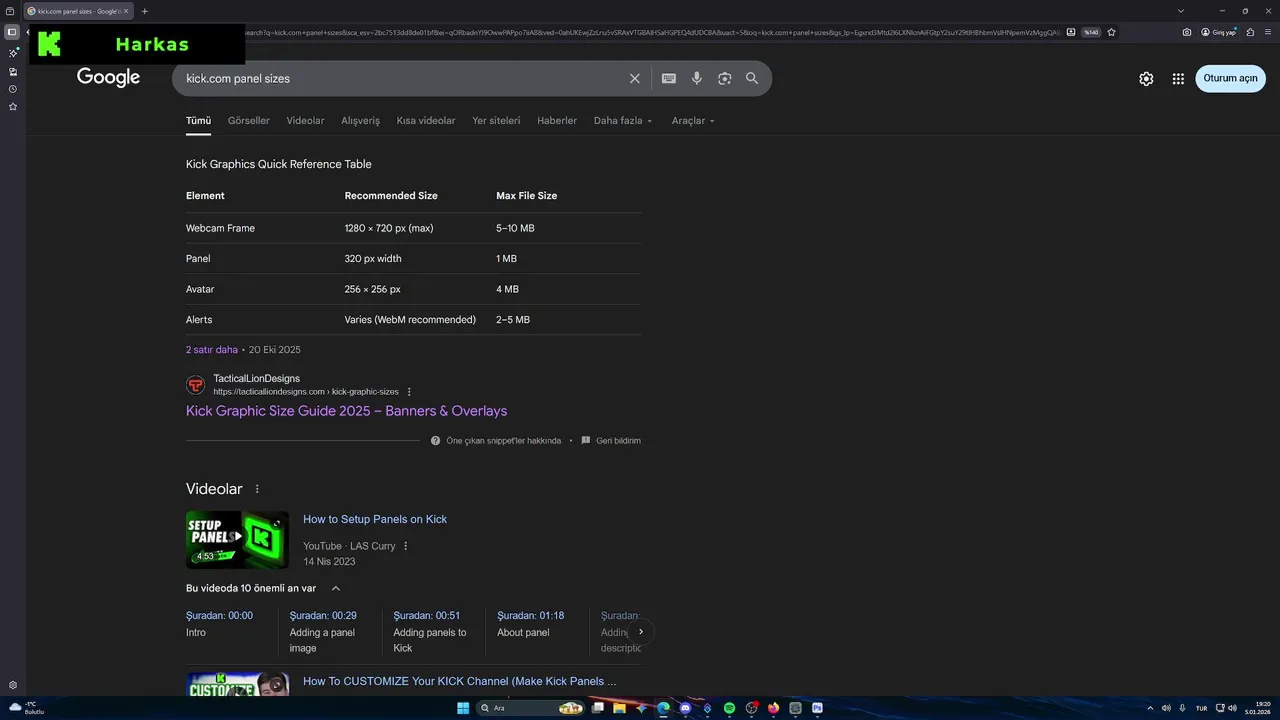The width and height of the screenshot is (1280, 720).
Task: Open the History sidebar clock icon
Action: pyautogui.click(x=13, y=89)
